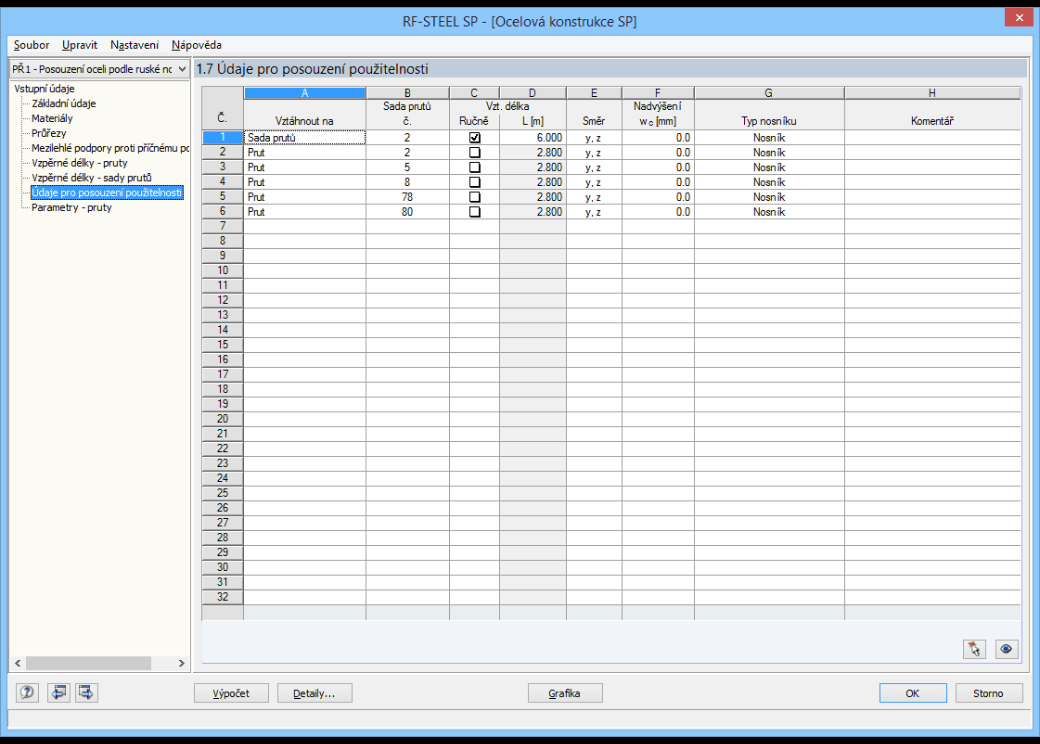Select Mezilehlé podpory proti příčnému tree item

[x=110, y=148]
